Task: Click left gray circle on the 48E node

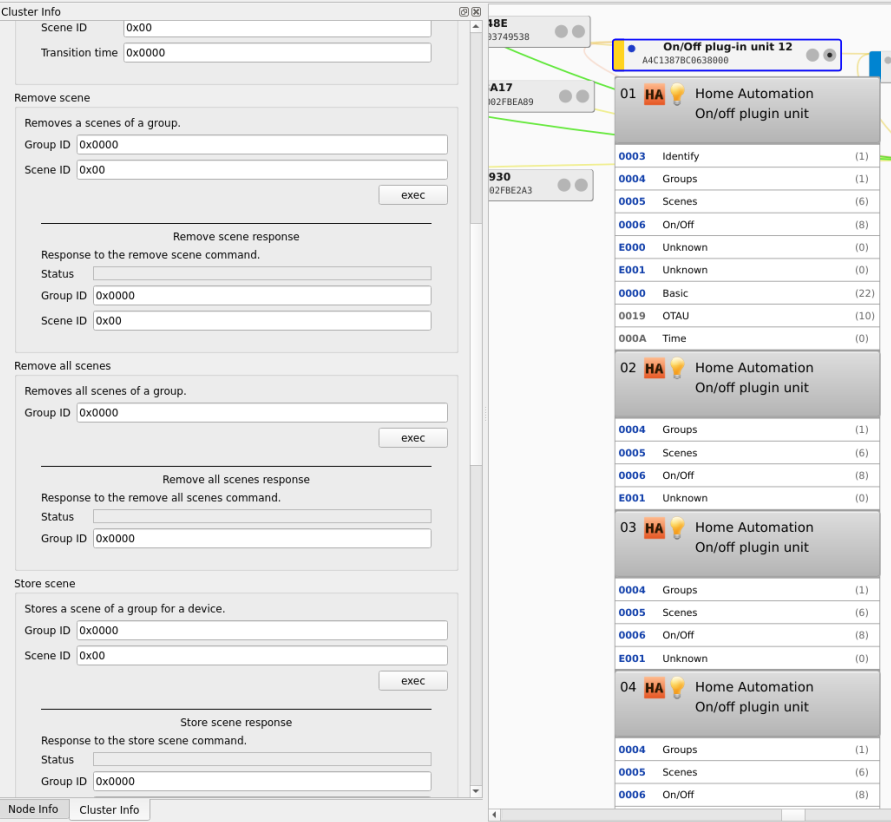Action: pos(561,31)
